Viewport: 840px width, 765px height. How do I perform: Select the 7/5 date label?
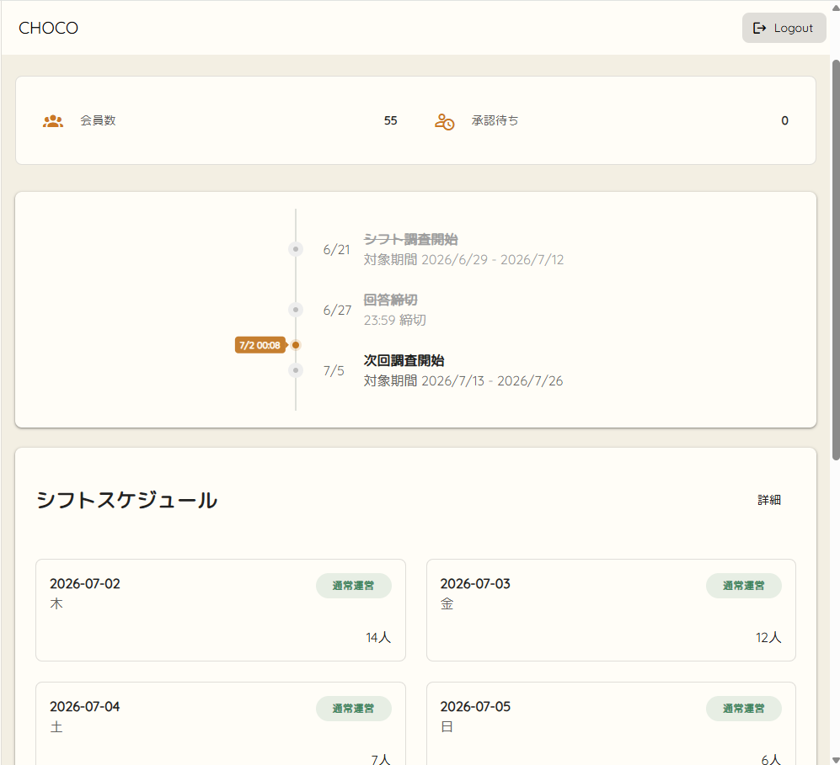(334, 371)
